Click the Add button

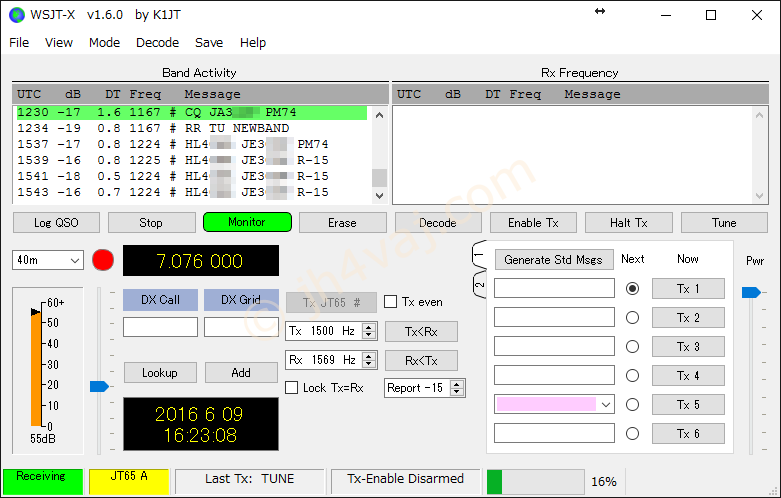pyautogui.click(x=241, y=373)
